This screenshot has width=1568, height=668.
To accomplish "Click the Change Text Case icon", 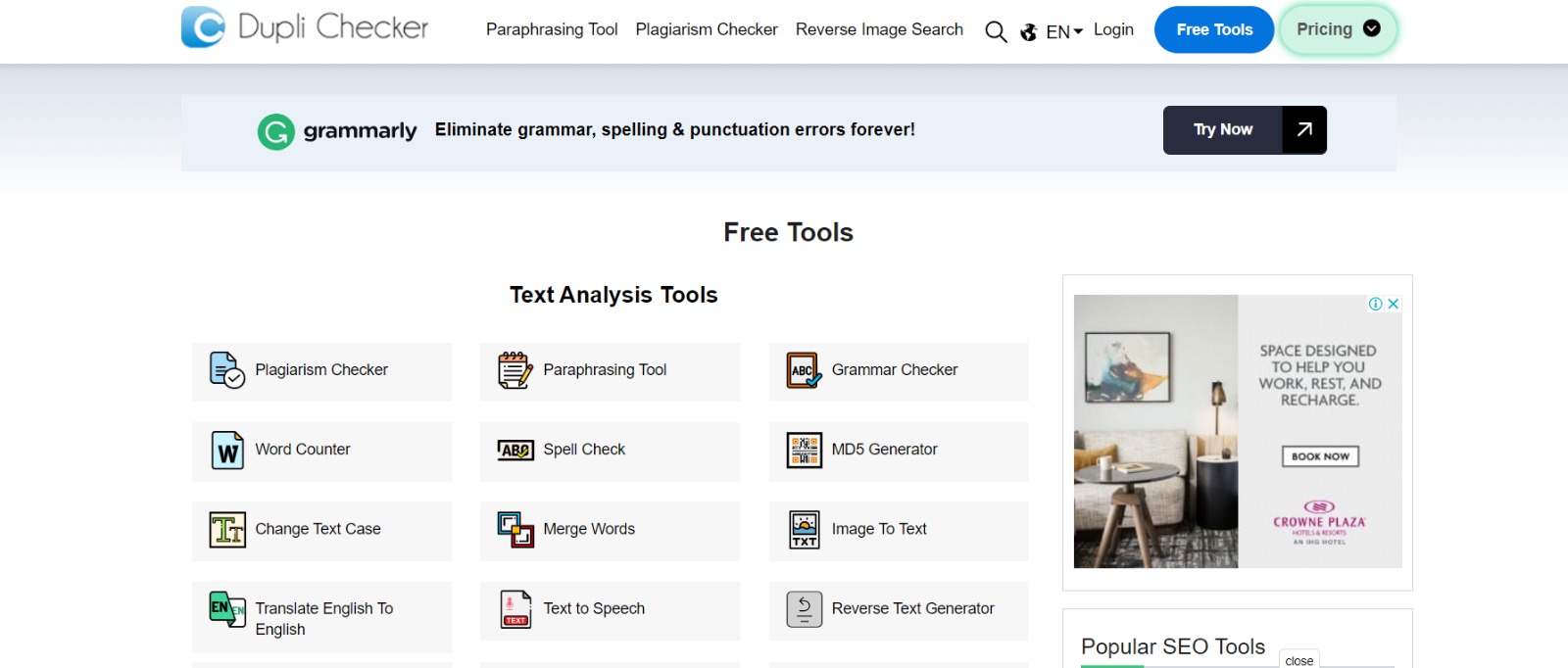I will coord(227,530).
